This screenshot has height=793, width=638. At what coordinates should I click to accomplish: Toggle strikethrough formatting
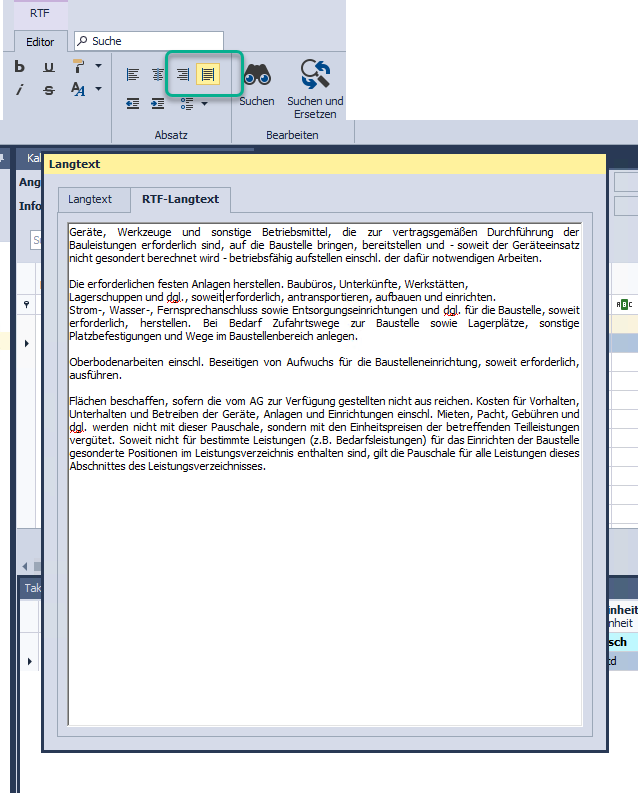coord(49,90)
